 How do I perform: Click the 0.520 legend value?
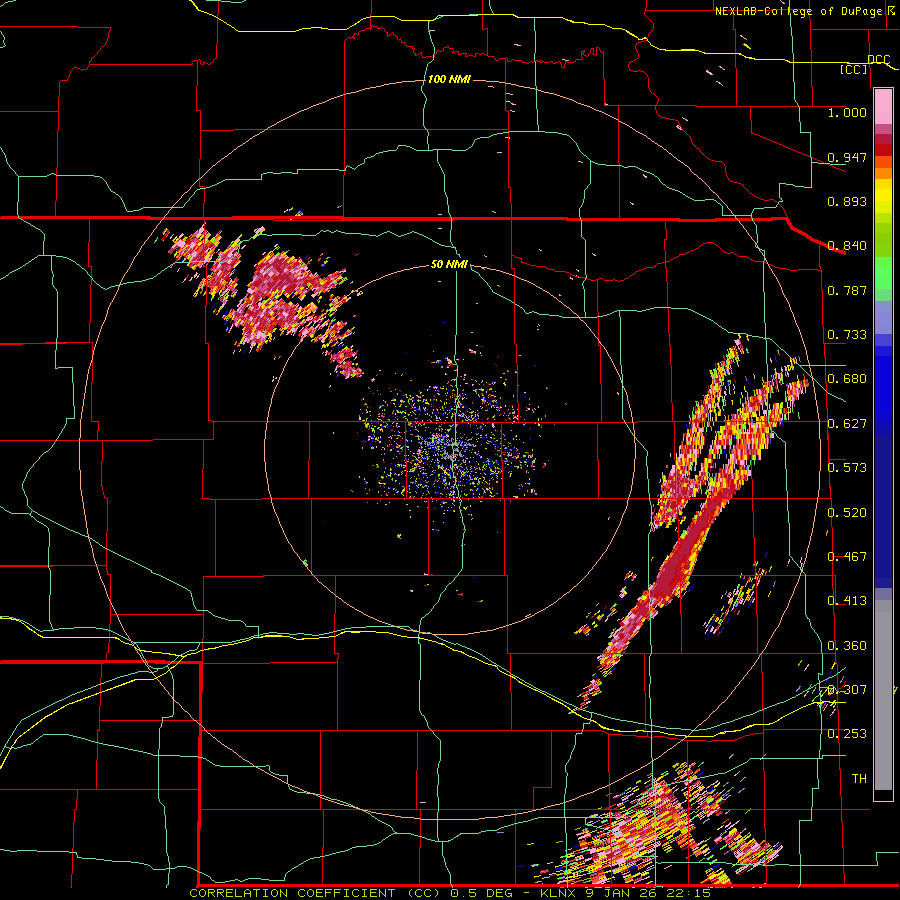coord(847,513)
